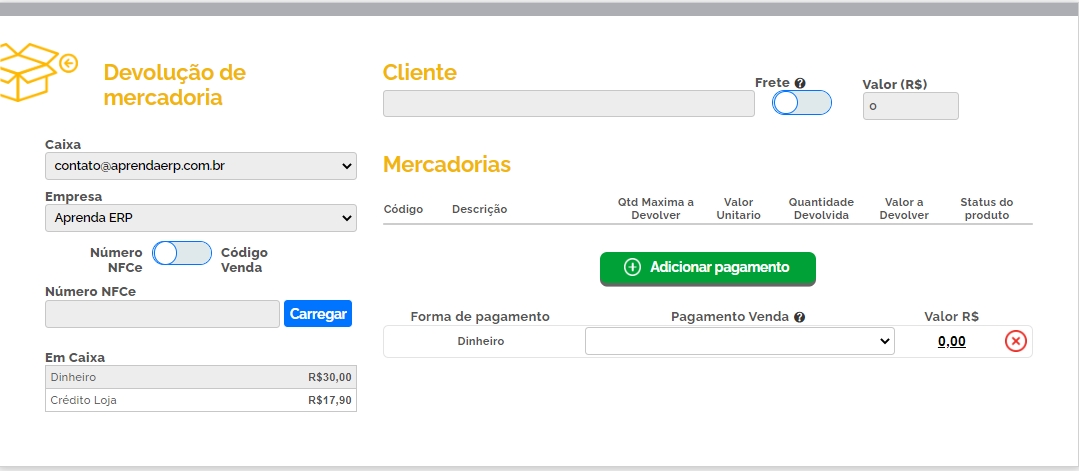Enable the Frete toggle switch
1081x471 pixels.
point(802,103)
